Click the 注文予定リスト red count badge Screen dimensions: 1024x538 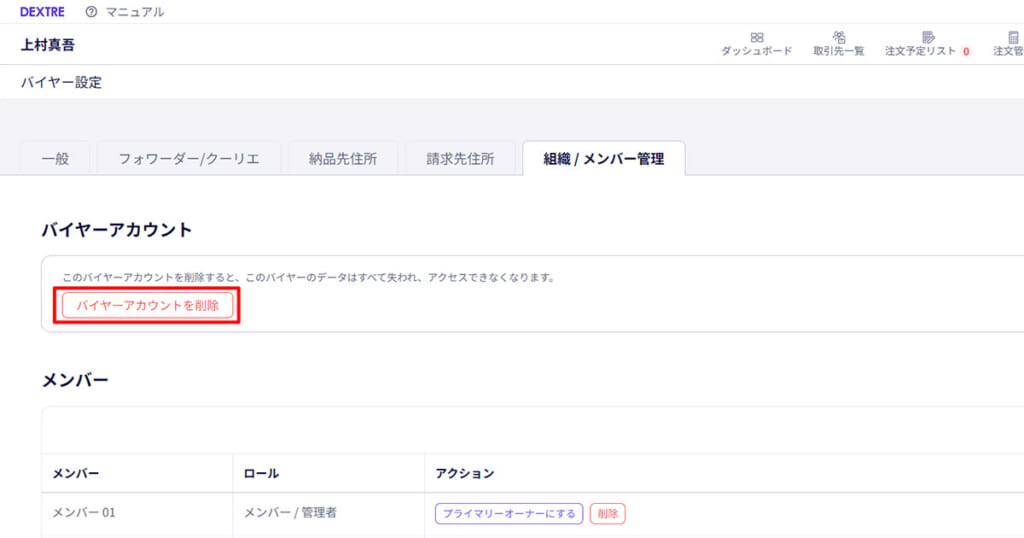click(x=966, y=51)
